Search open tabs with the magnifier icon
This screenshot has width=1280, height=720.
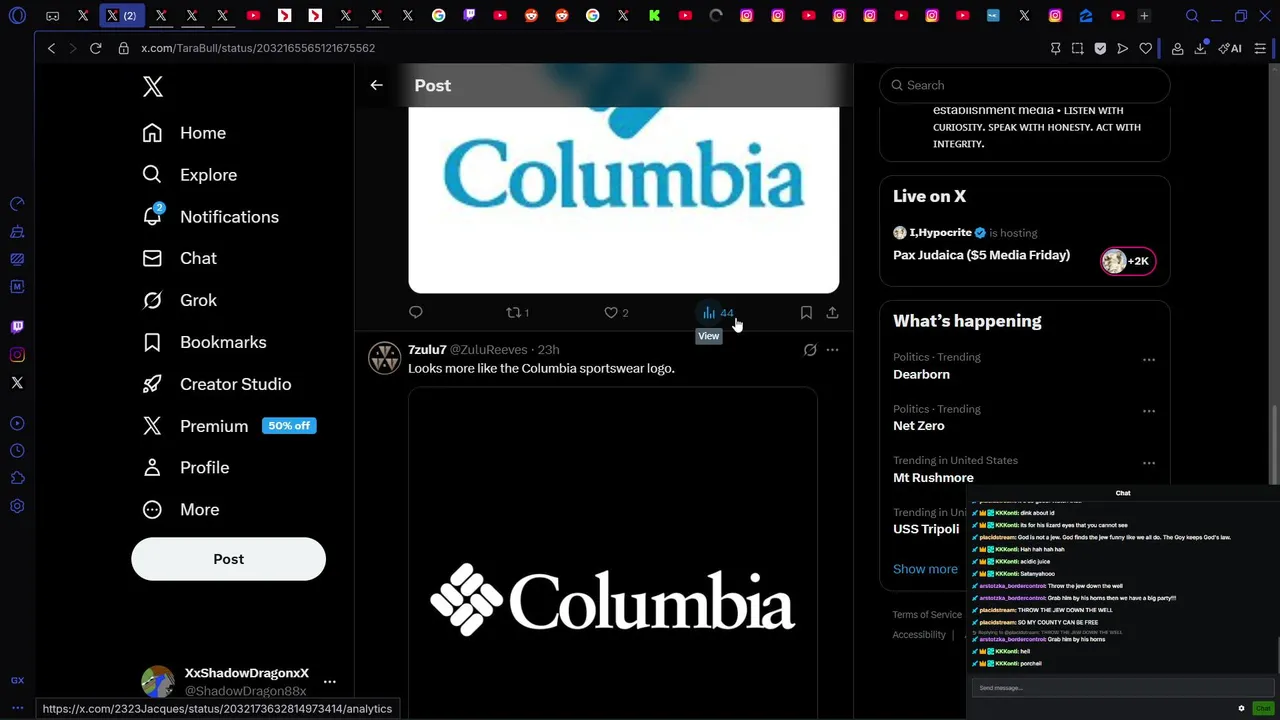coord(1192,16)
